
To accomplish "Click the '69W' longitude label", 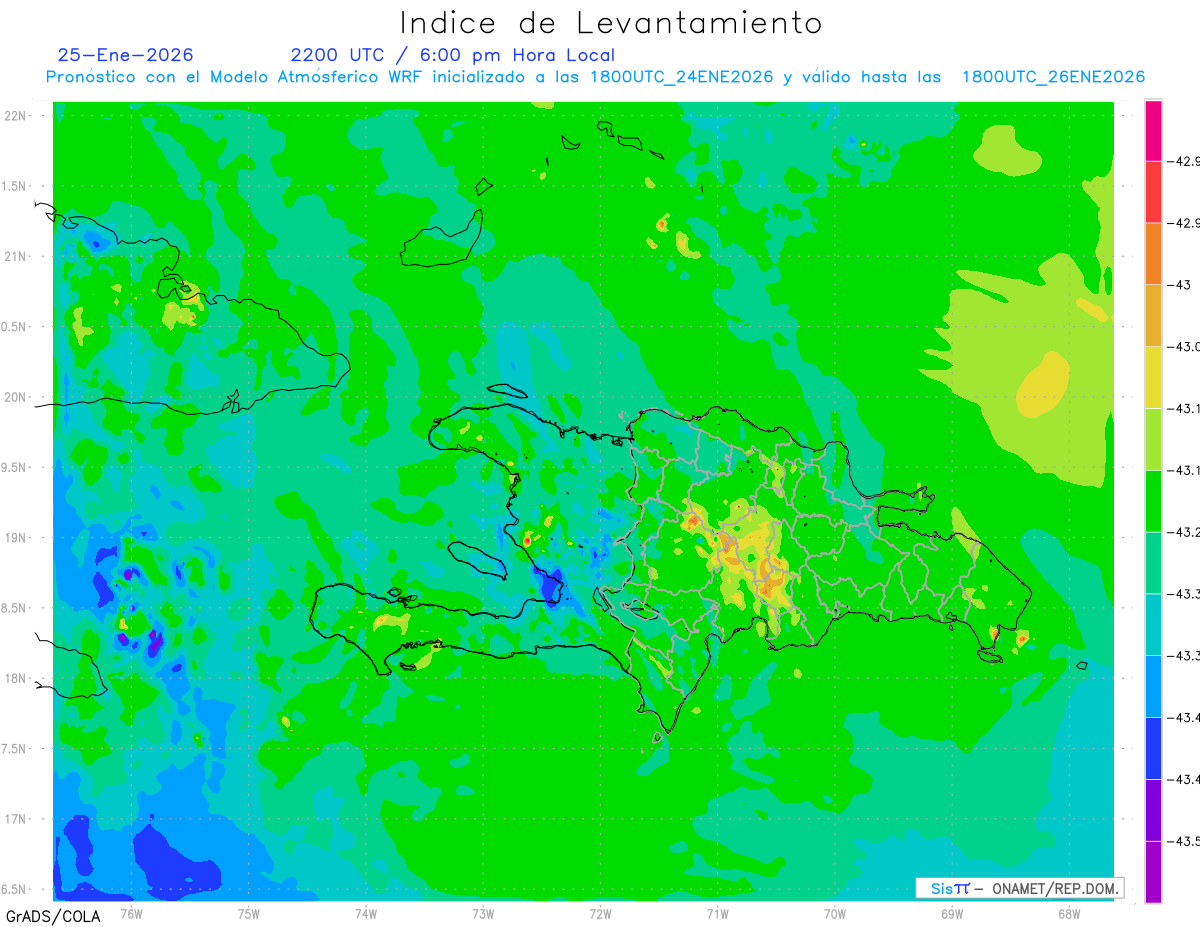I will [x=951, y=913].
